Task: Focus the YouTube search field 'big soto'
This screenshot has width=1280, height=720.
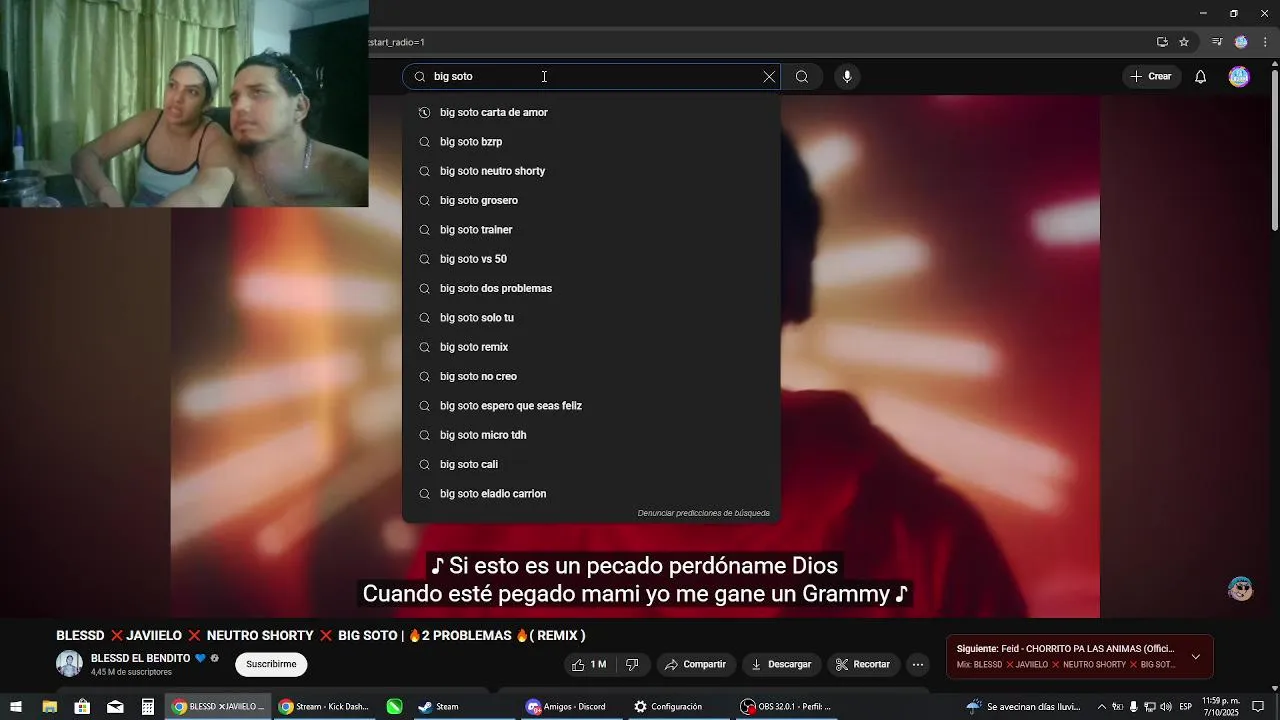Action: click(590, 77)
